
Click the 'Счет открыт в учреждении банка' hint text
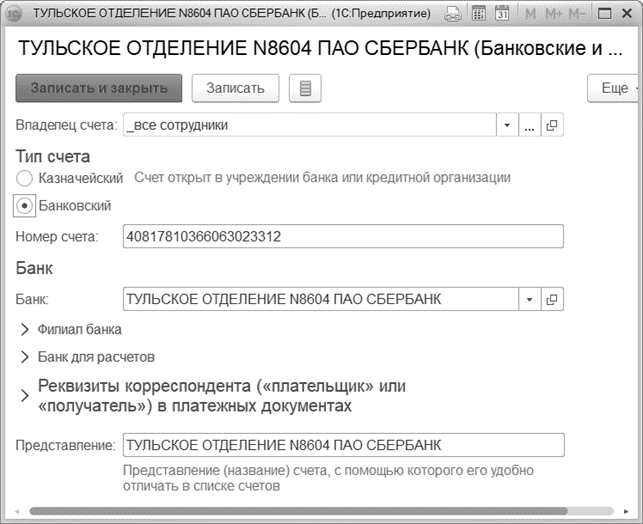tap(322, 178)
